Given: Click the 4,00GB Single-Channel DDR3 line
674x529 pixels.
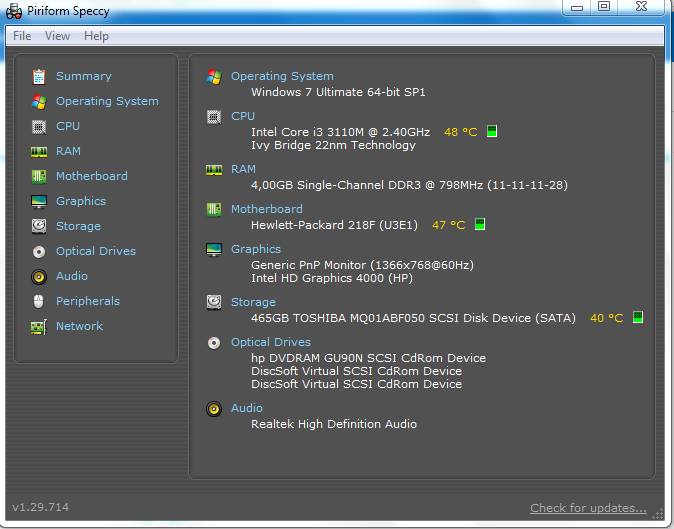Looking at the screenshot, I should [x=409, y=185].
